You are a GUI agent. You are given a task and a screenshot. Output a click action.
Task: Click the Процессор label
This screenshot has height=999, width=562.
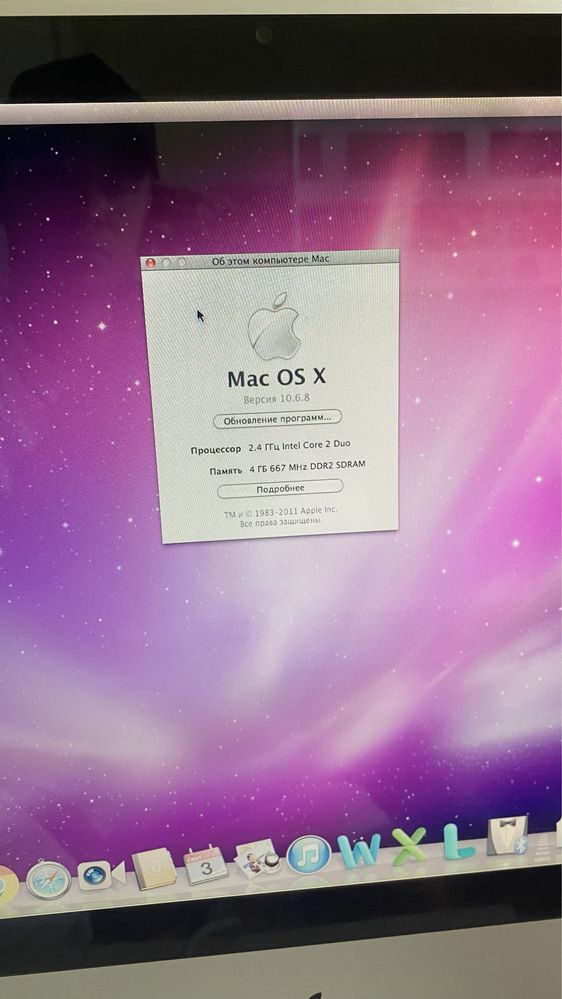[215, 450]
